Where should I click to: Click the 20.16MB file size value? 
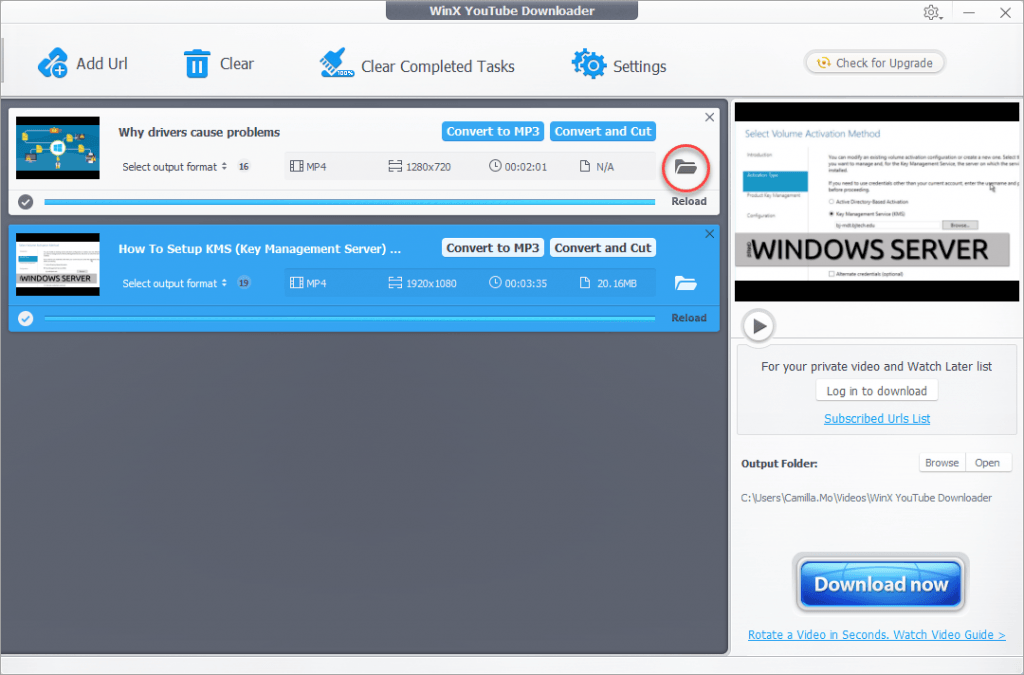click(616, 283)
